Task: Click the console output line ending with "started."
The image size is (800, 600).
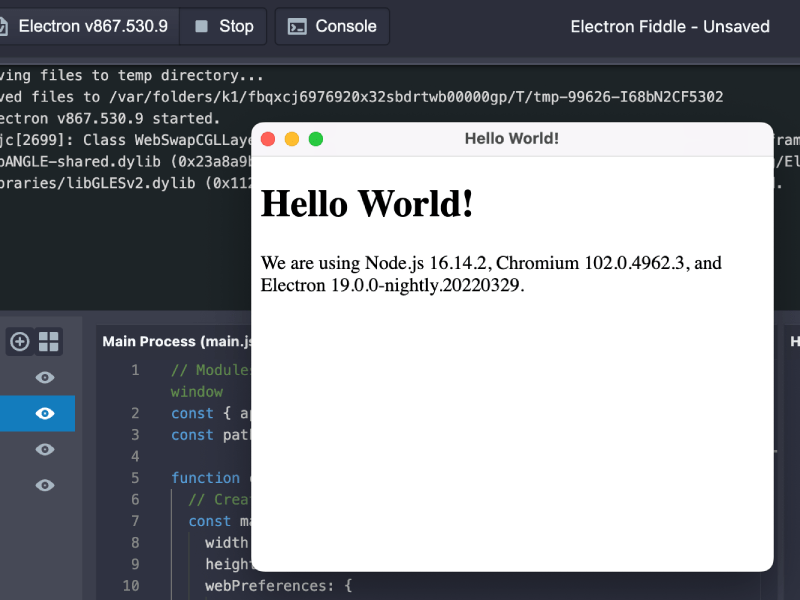Action: [110, 118]
